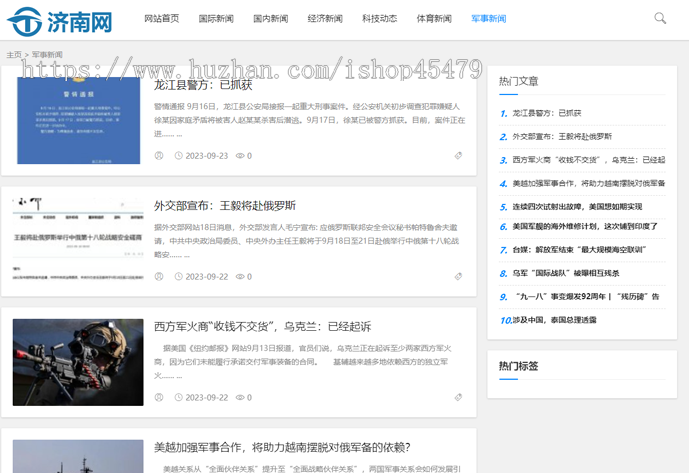Click the 王毅 article document thumbnail
The height and width of the screenshot is (473, 689).
coord(78,241)
